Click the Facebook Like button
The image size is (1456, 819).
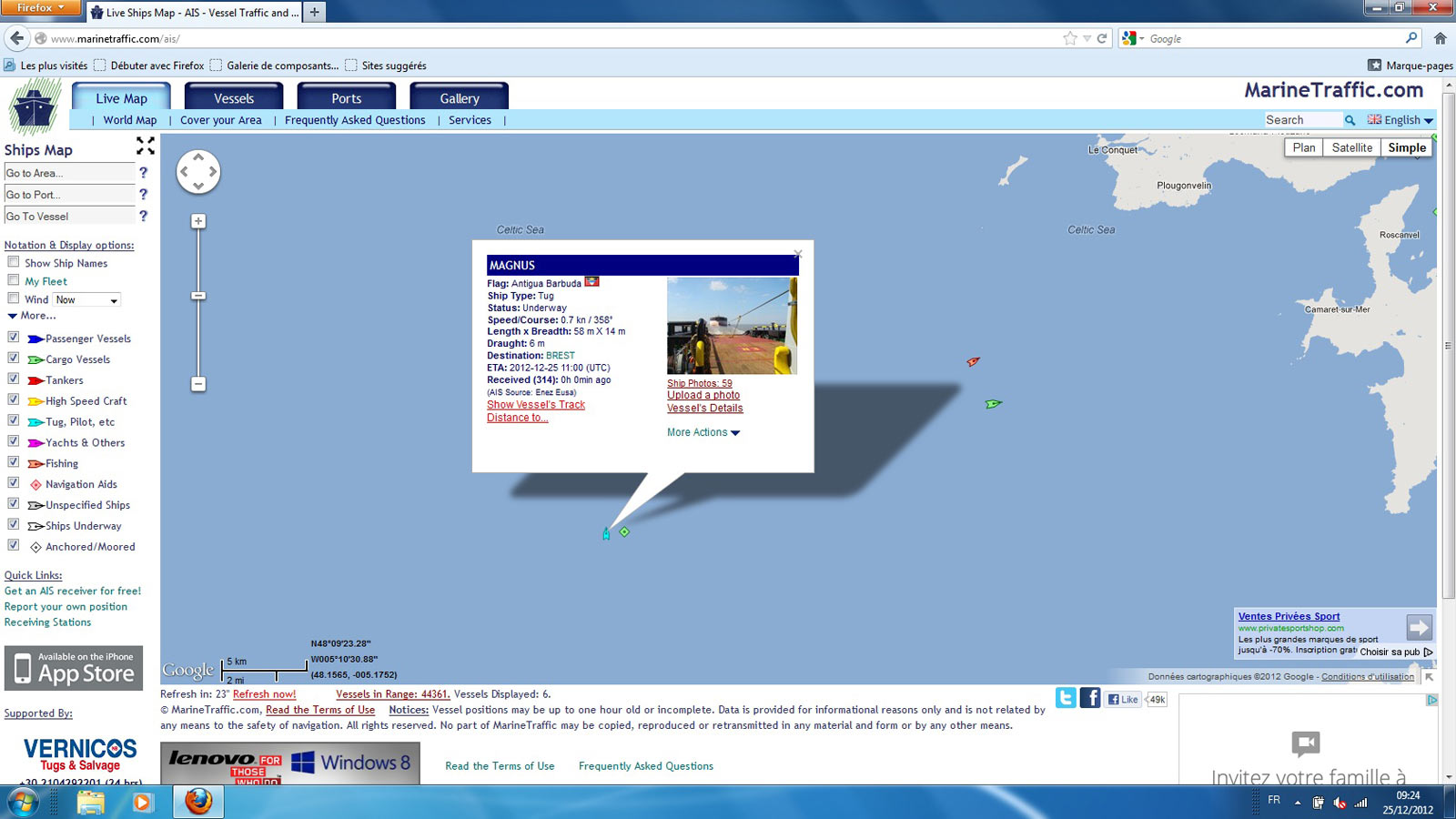[x=1123, y=700]
